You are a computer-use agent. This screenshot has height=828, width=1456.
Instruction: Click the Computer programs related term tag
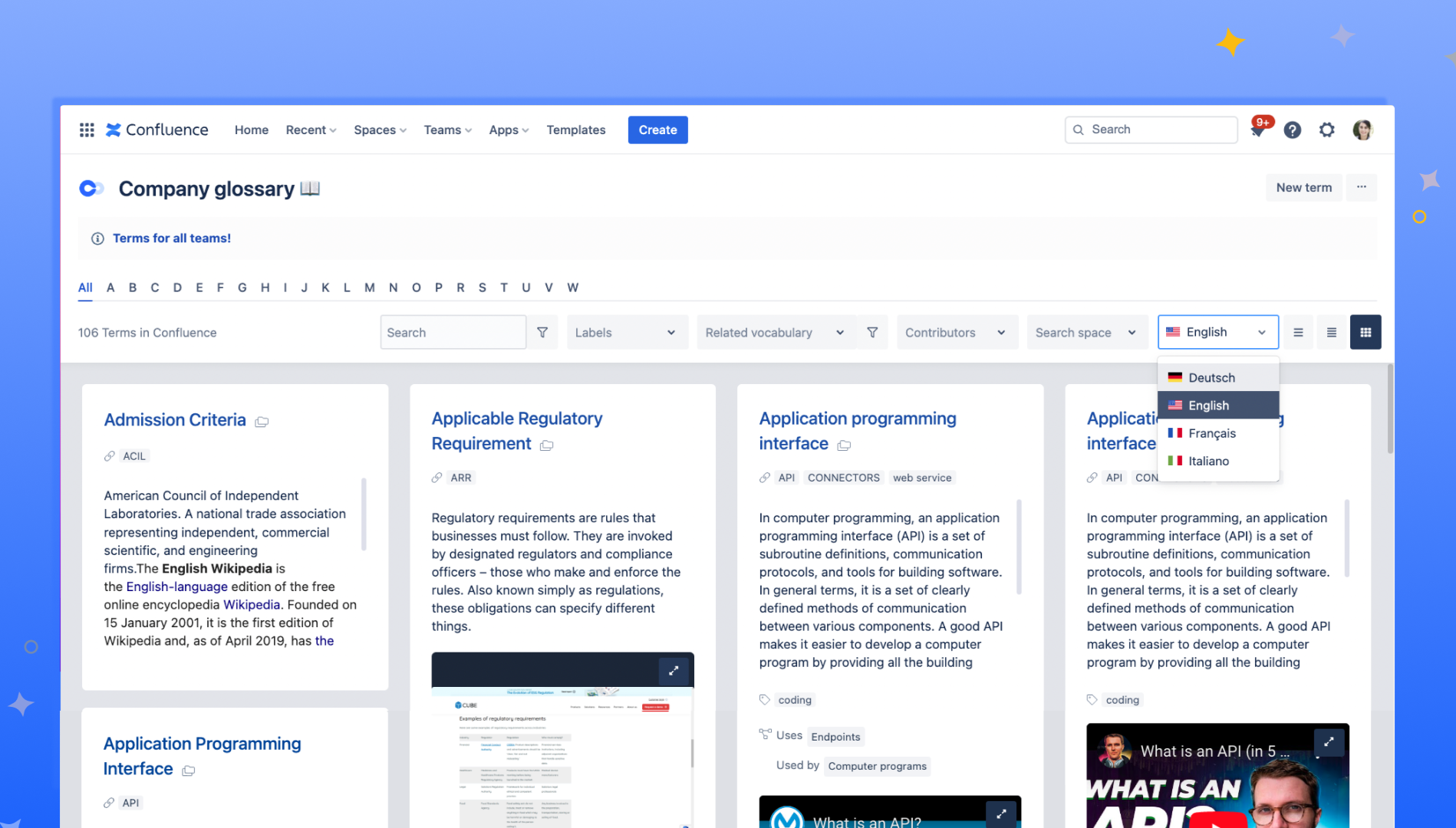click(878, 766)
